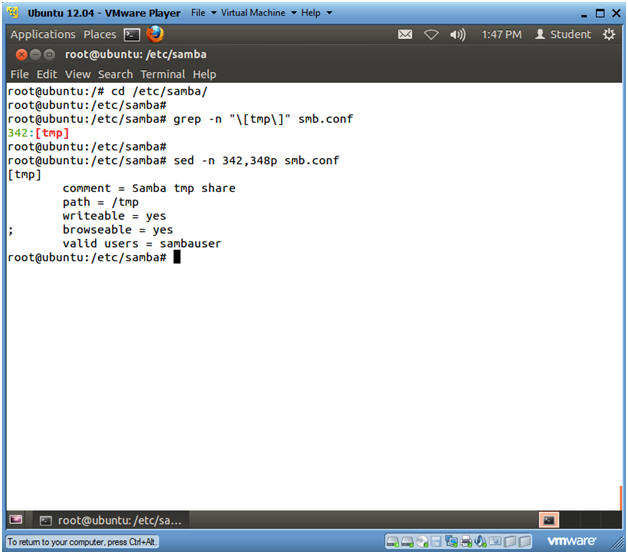Open the system gear session menu
This screenshot has width=628, height=554.
pyautogui.click(x=609, y=34)
